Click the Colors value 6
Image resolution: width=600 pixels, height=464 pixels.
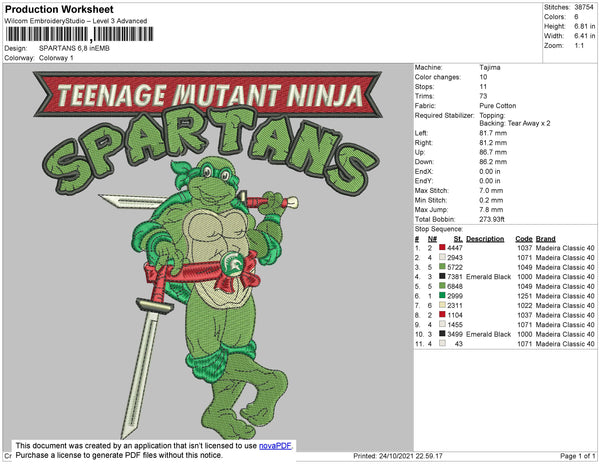click(576, 17)
